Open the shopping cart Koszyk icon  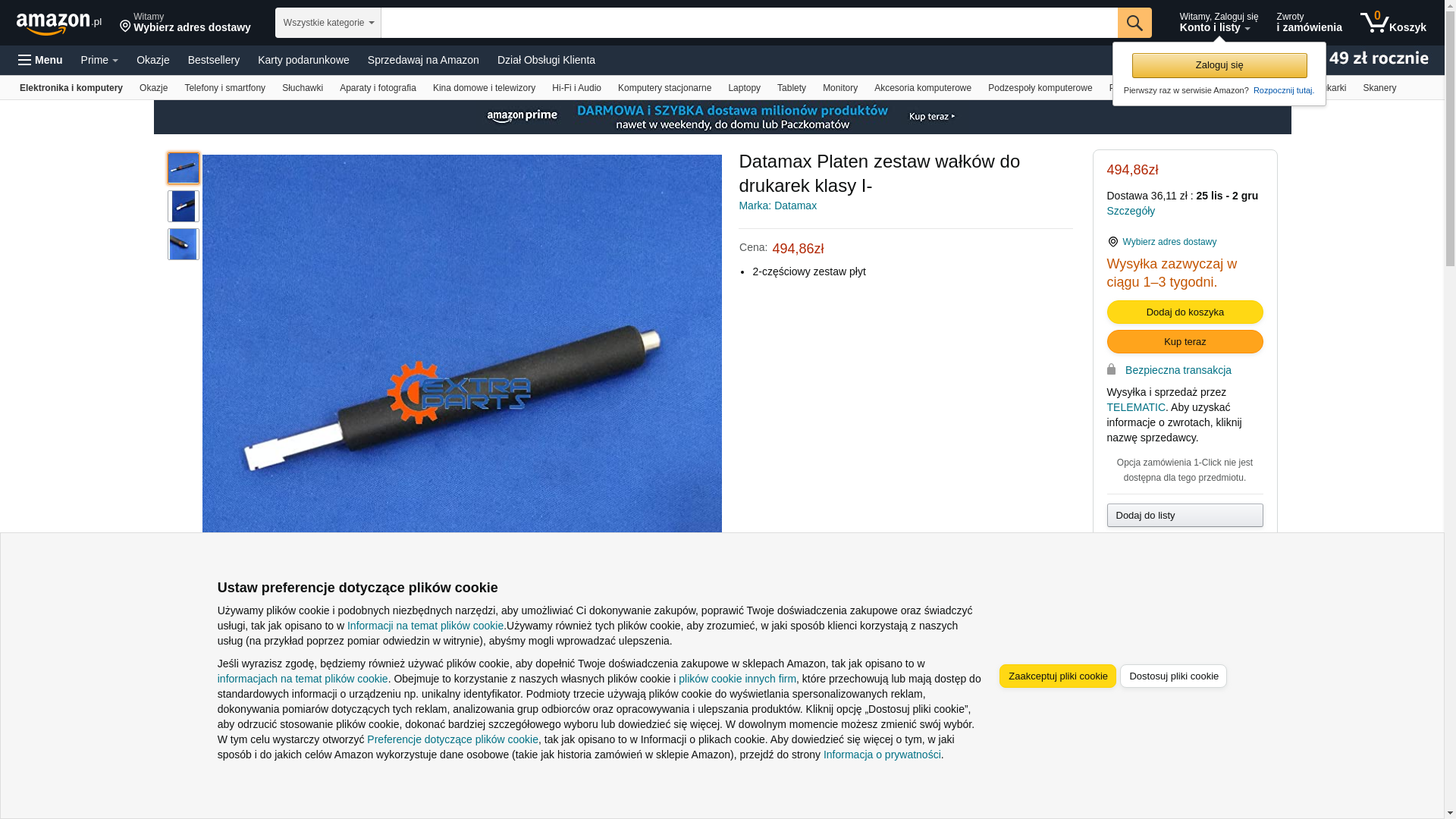pos(1393,23)
